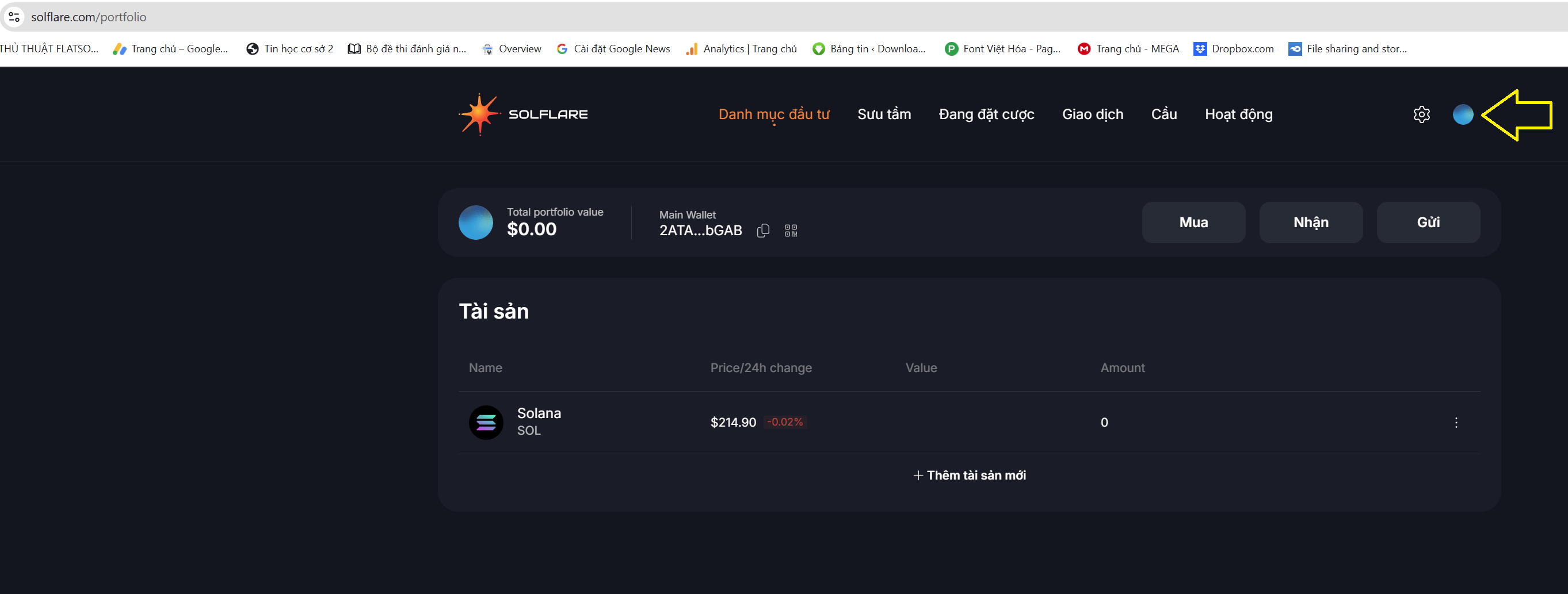Click the Nhận button
Screen dimensions: 1568x594
(x=1311, y=223)
